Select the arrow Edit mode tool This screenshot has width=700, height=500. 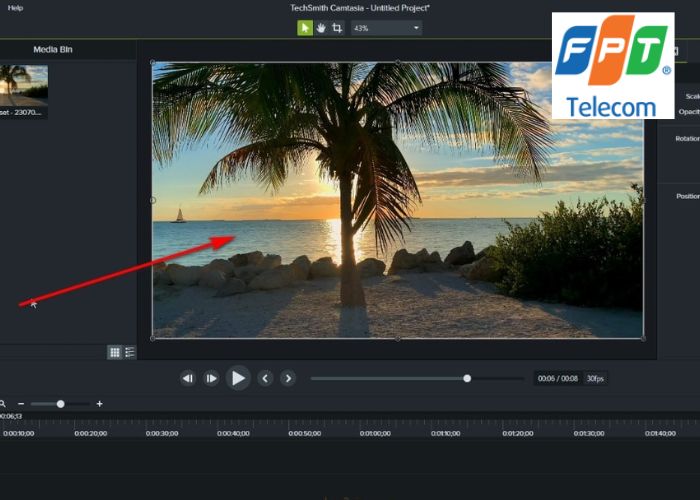click(305, 28)
